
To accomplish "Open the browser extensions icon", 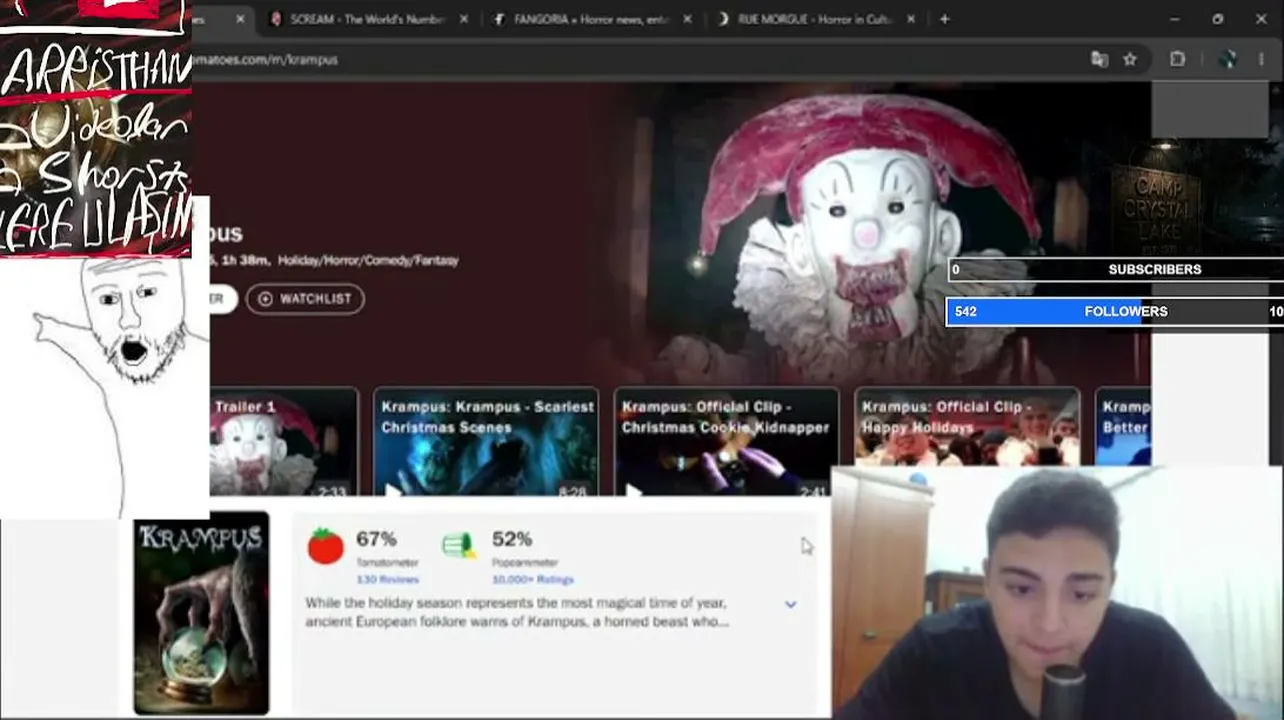I will tap(1177, 60).
